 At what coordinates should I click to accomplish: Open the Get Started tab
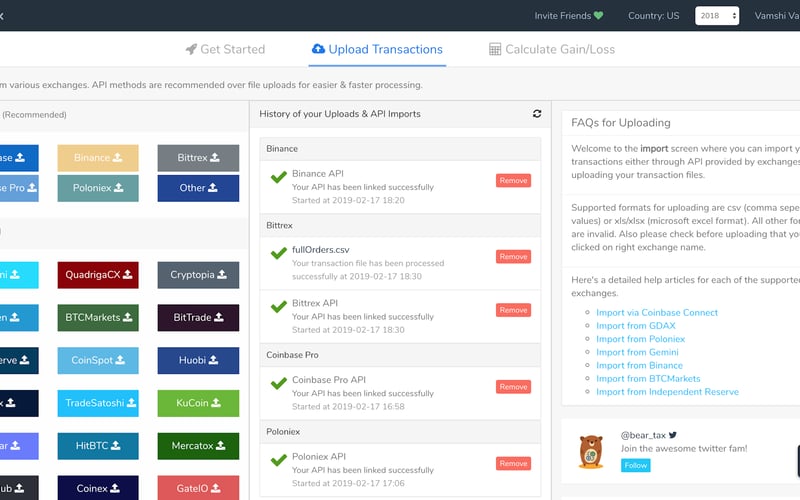225,49
